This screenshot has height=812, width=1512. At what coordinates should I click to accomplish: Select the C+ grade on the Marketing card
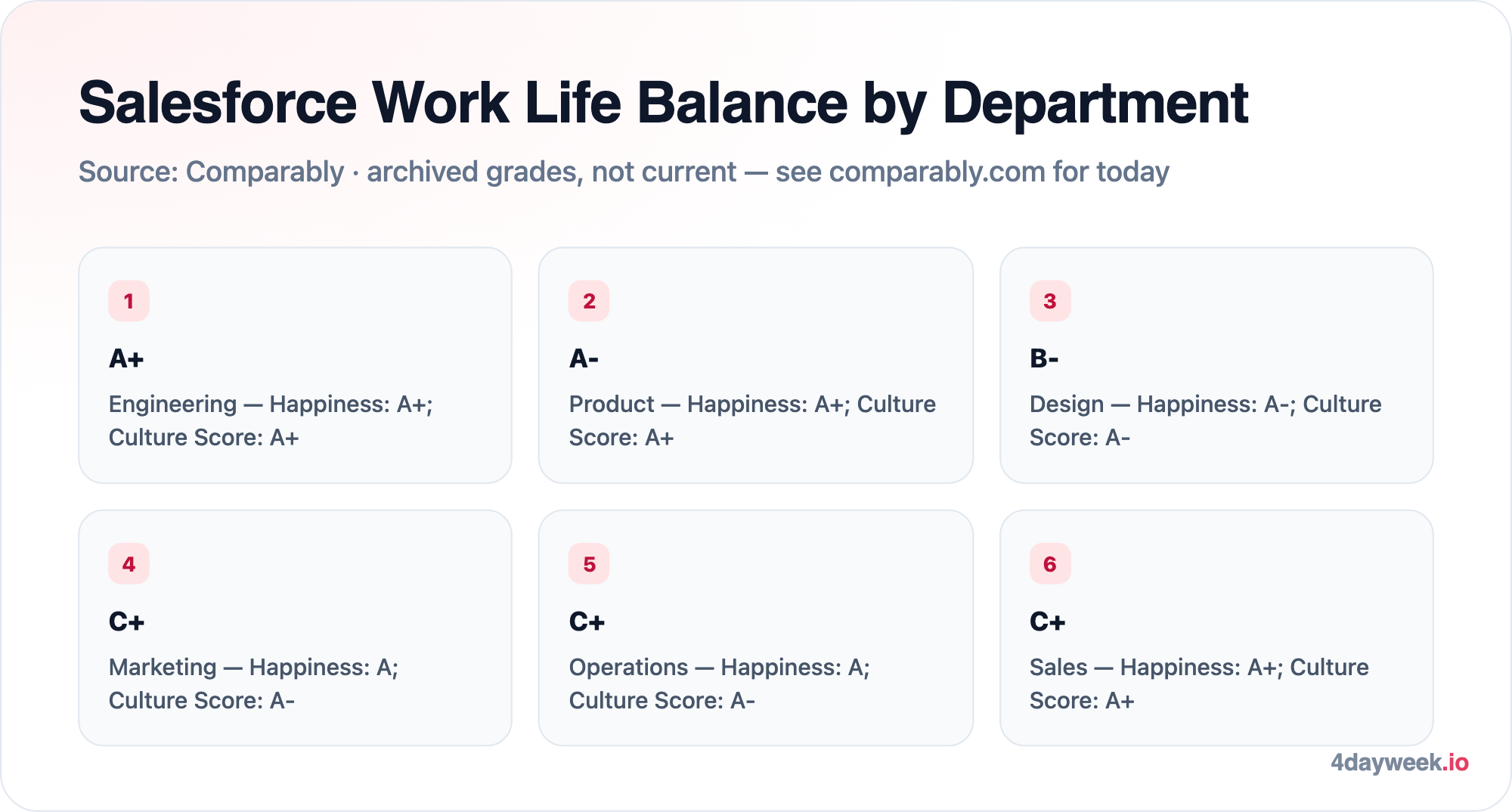tap(126, 621)
